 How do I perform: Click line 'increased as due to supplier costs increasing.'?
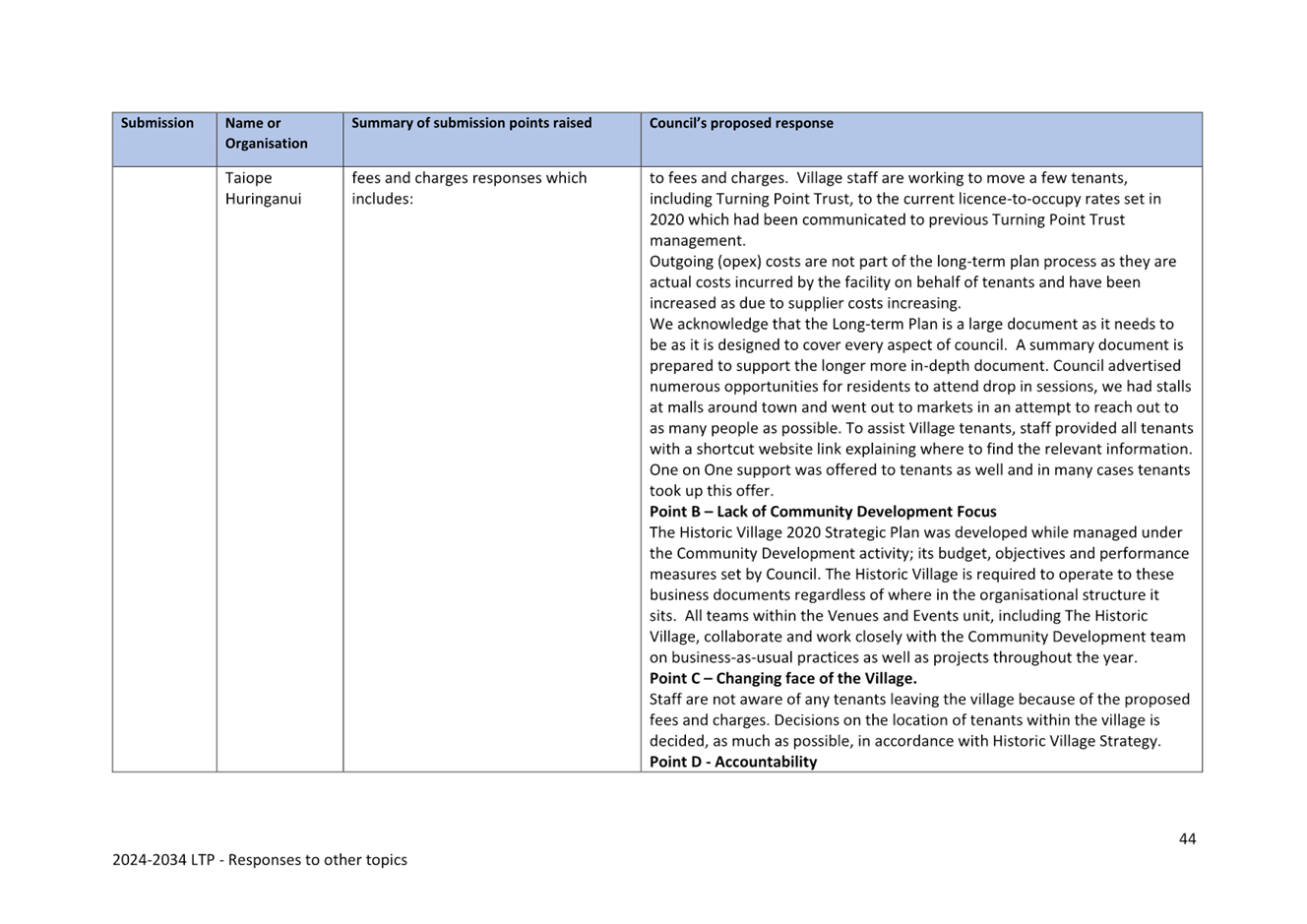[805, 303]
